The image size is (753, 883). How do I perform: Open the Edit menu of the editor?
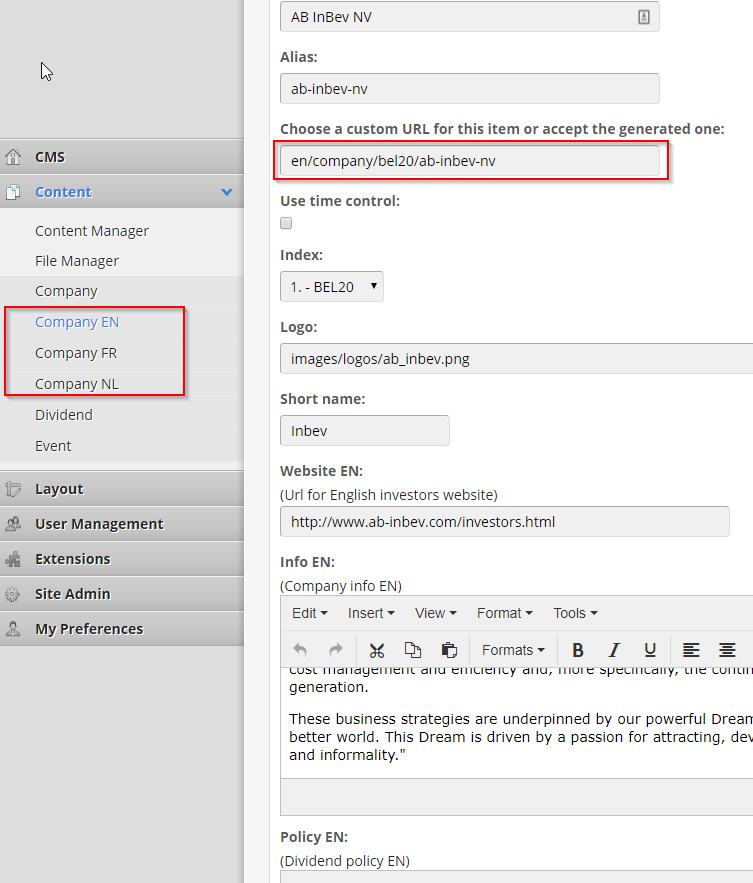(310, 613)
